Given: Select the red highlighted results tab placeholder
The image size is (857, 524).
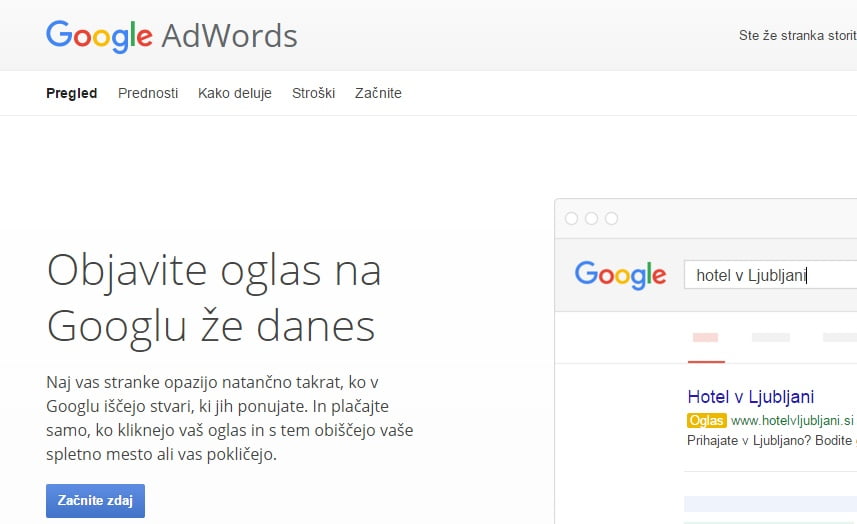Looking at the screenshot, I should (x=706, y=338).
